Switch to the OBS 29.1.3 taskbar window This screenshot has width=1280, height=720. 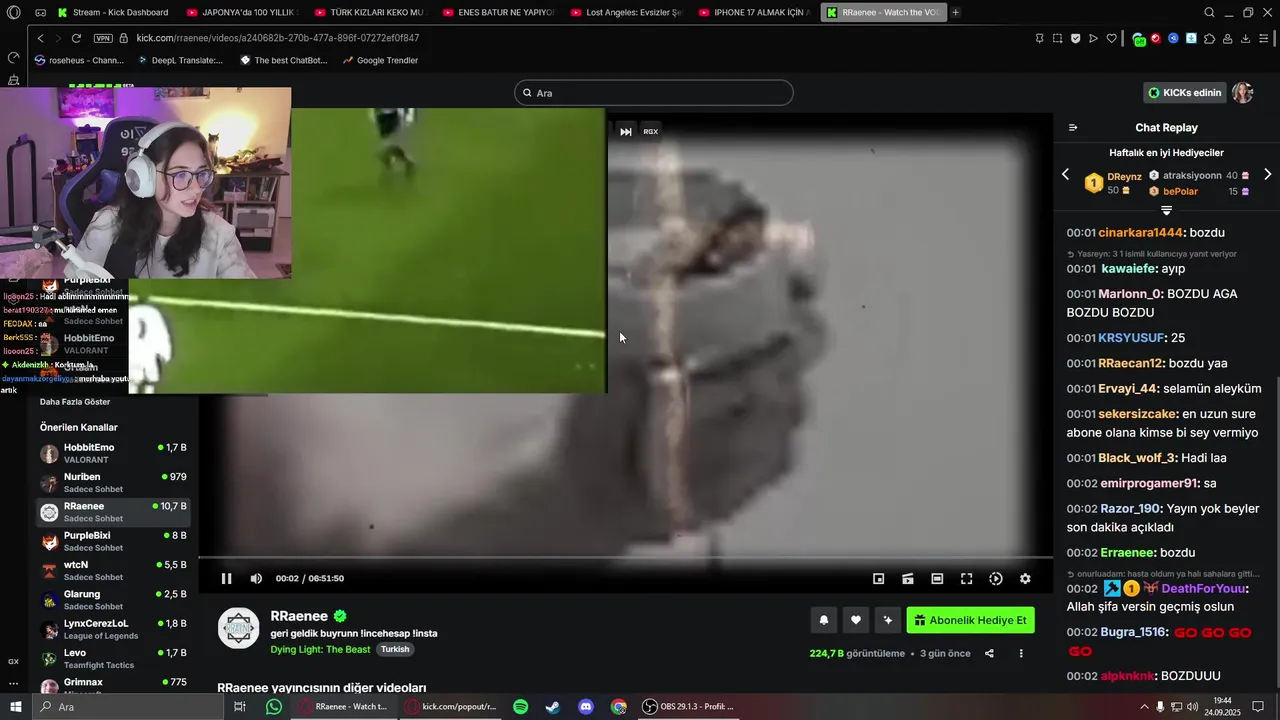pos(689,706)
